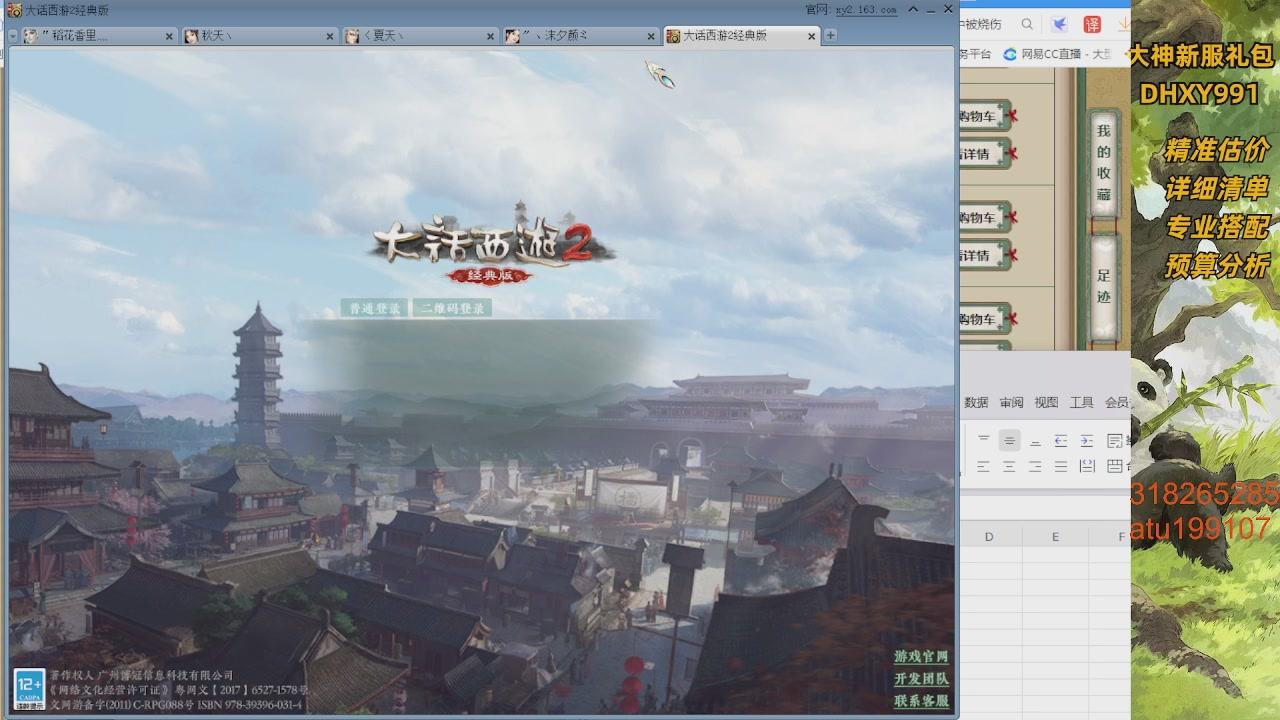Open the 我的收藏 side tab
Image resolution: width=1280 pixels, height=720 pixels.
click(x=1103, y=163)
